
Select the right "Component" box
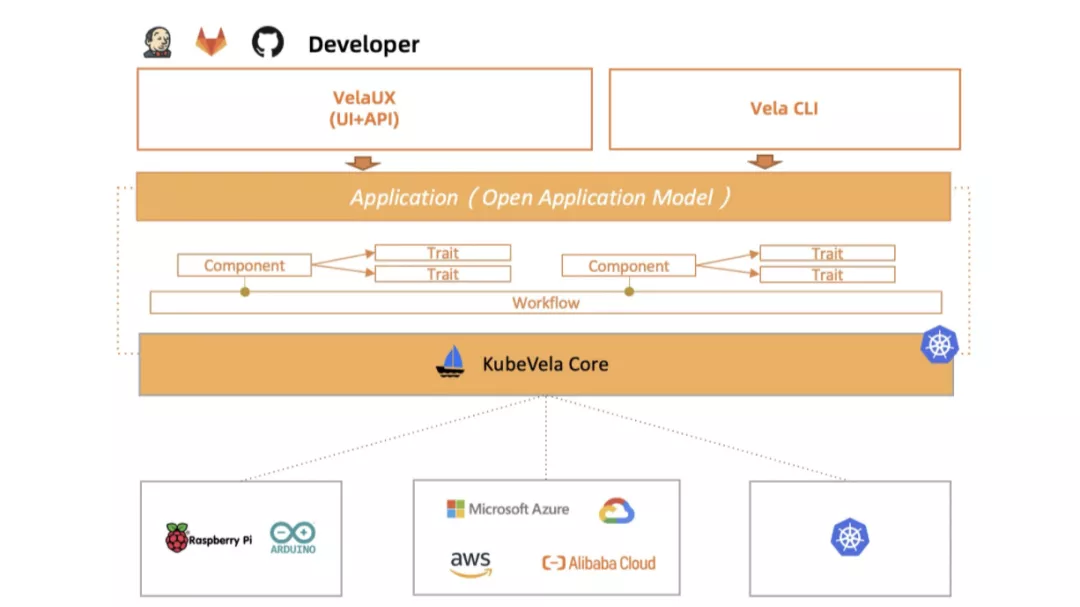click(x=629, y=266)
